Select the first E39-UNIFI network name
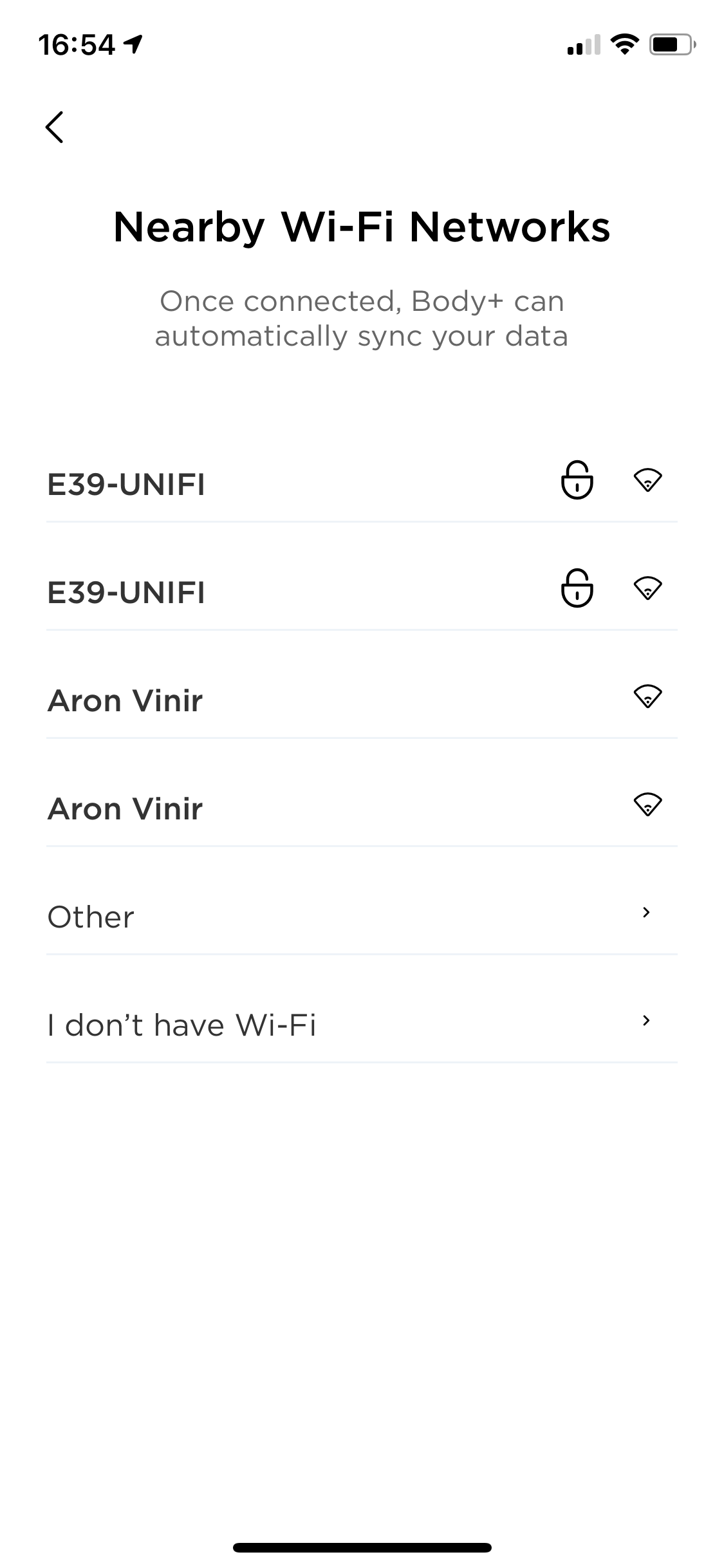This screenshot has width=724, height=1568. click(x=126, y=485)
